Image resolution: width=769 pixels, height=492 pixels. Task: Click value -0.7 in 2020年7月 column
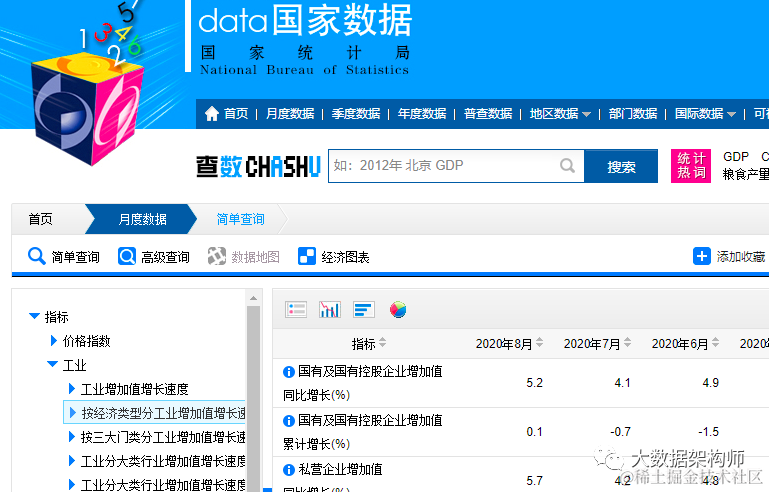[620, 432]
